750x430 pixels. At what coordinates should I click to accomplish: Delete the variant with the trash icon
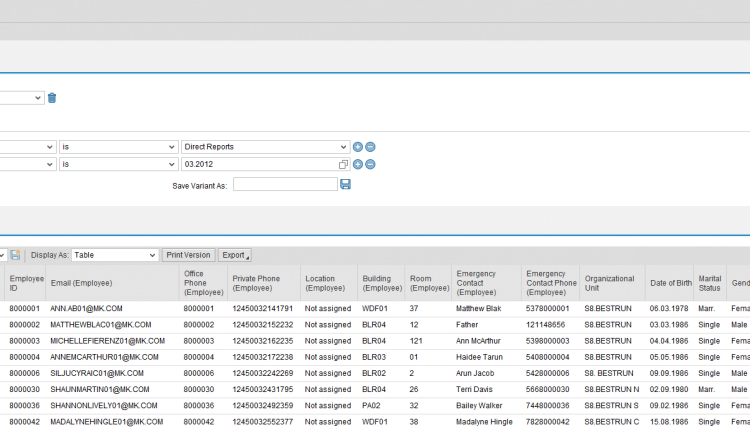52,98
